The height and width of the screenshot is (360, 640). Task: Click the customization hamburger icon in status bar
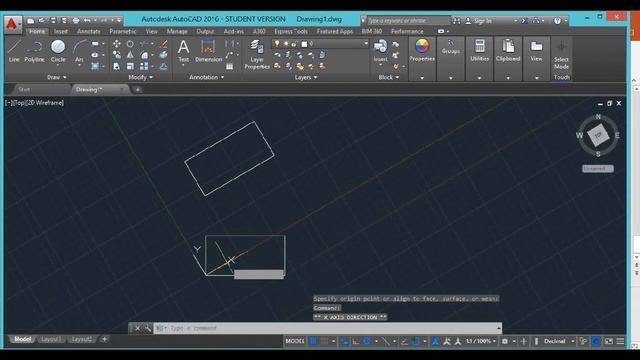620,341
